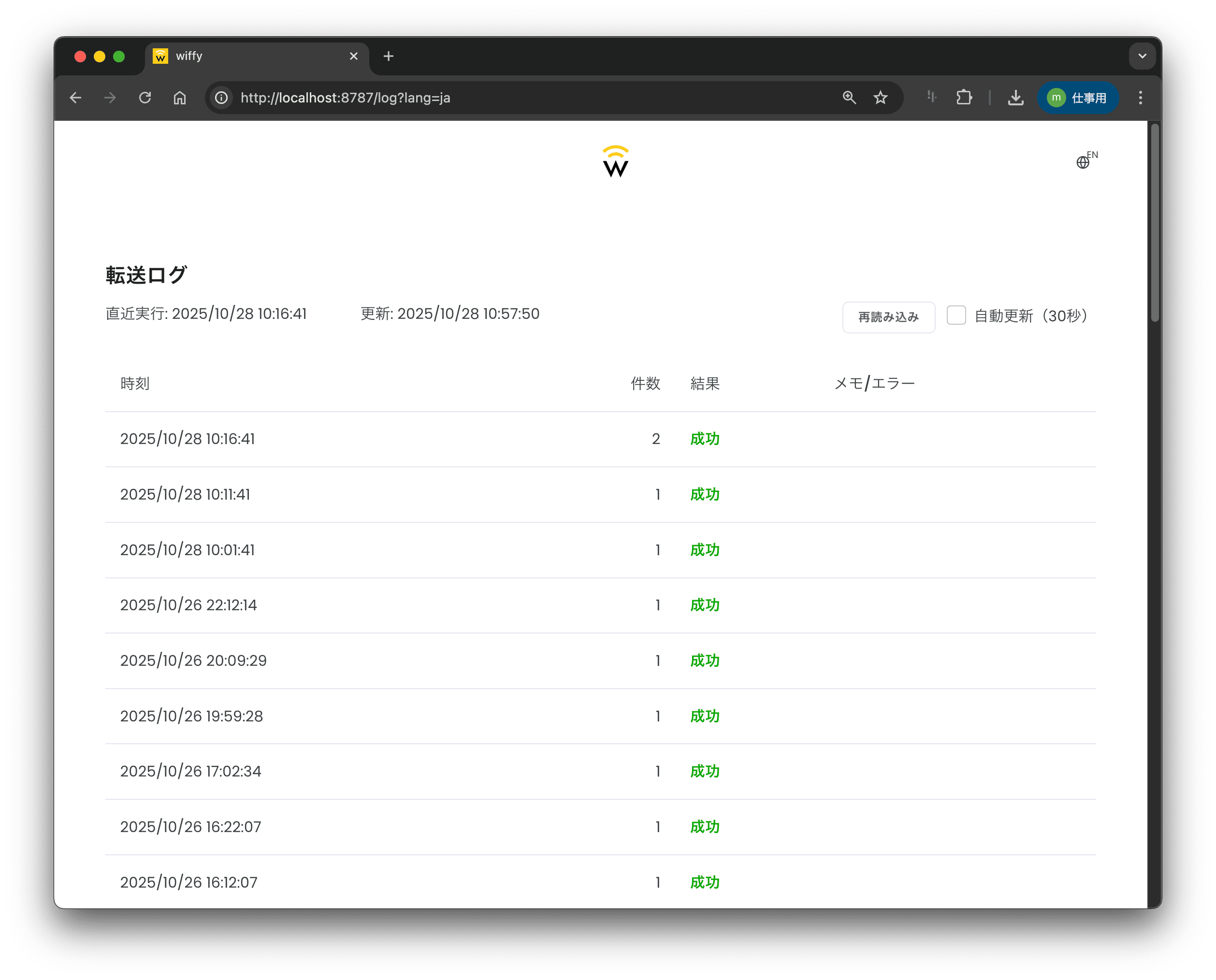Open the browser home button
The image size is (1216, 980).
click(x=179, y=98)
